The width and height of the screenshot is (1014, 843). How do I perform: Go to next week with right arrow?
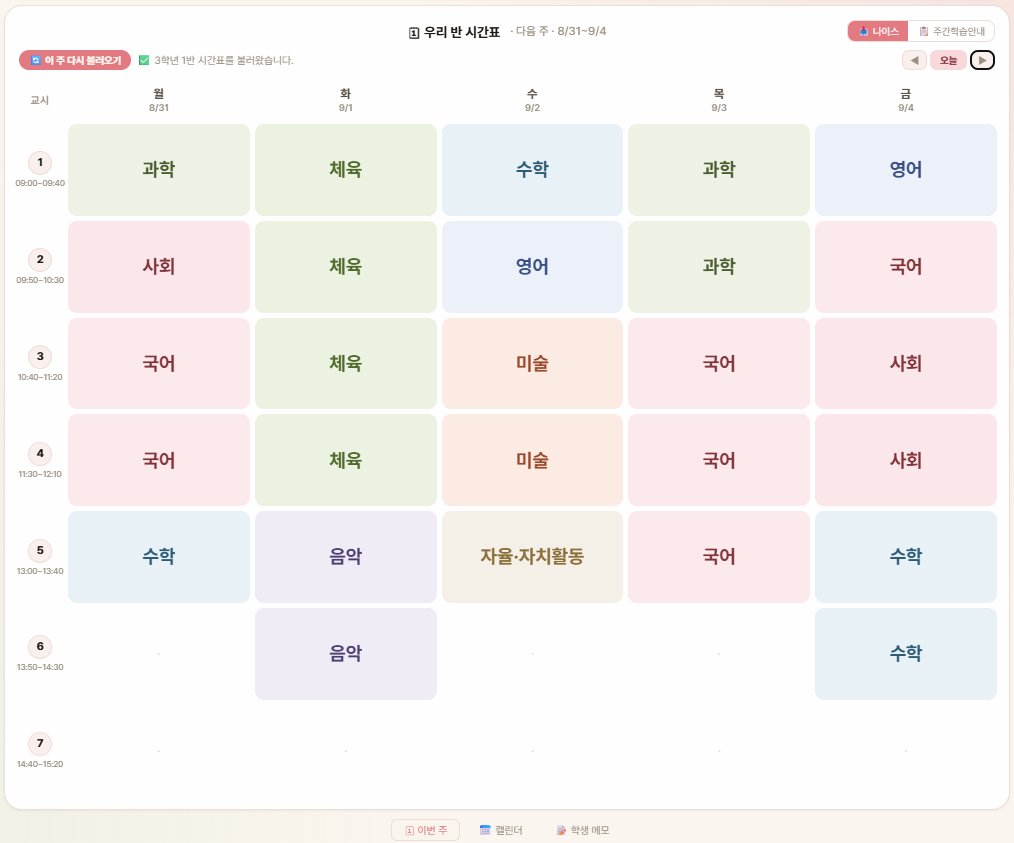point(982,60)
